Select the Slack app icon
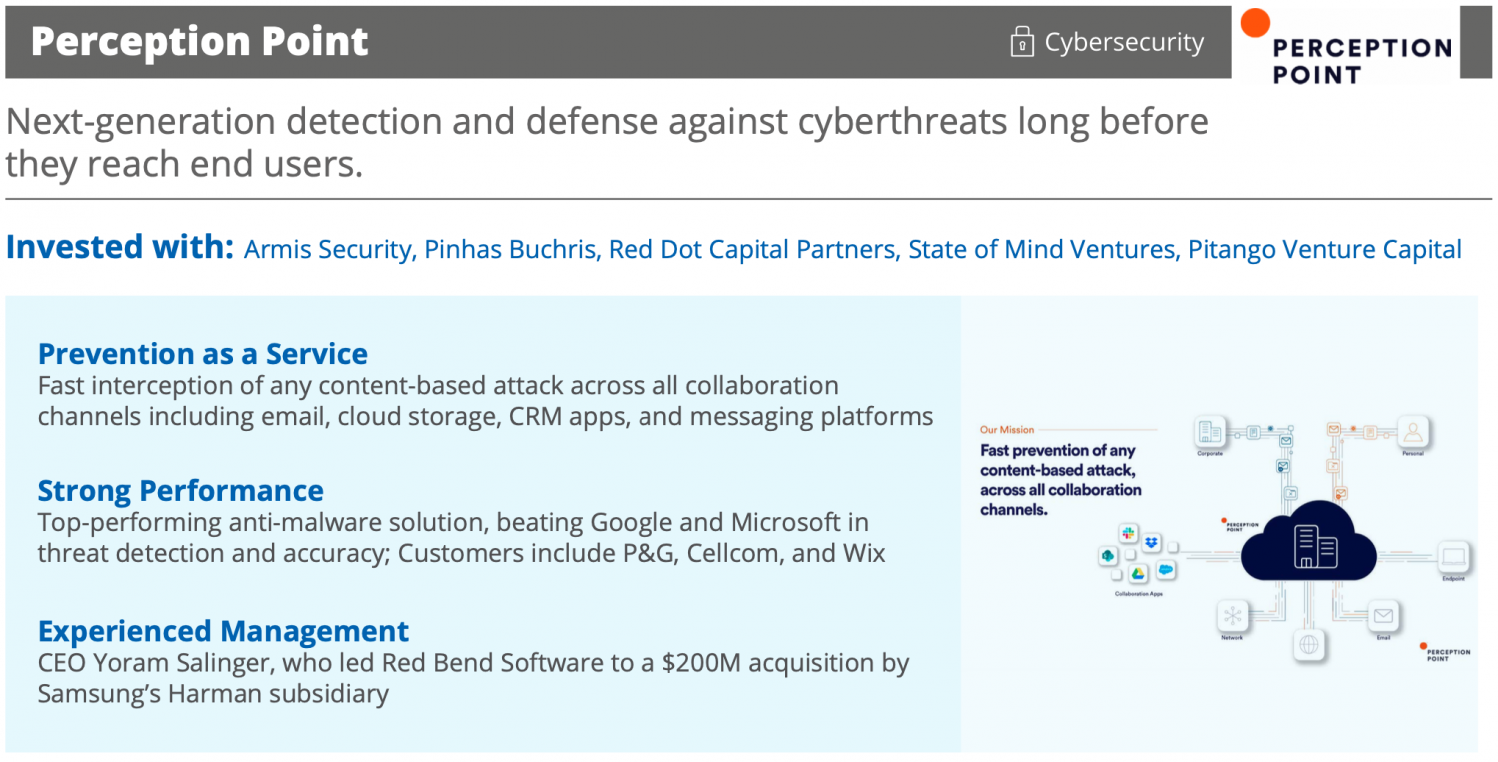1498x762 pixels. (1129, 534)
